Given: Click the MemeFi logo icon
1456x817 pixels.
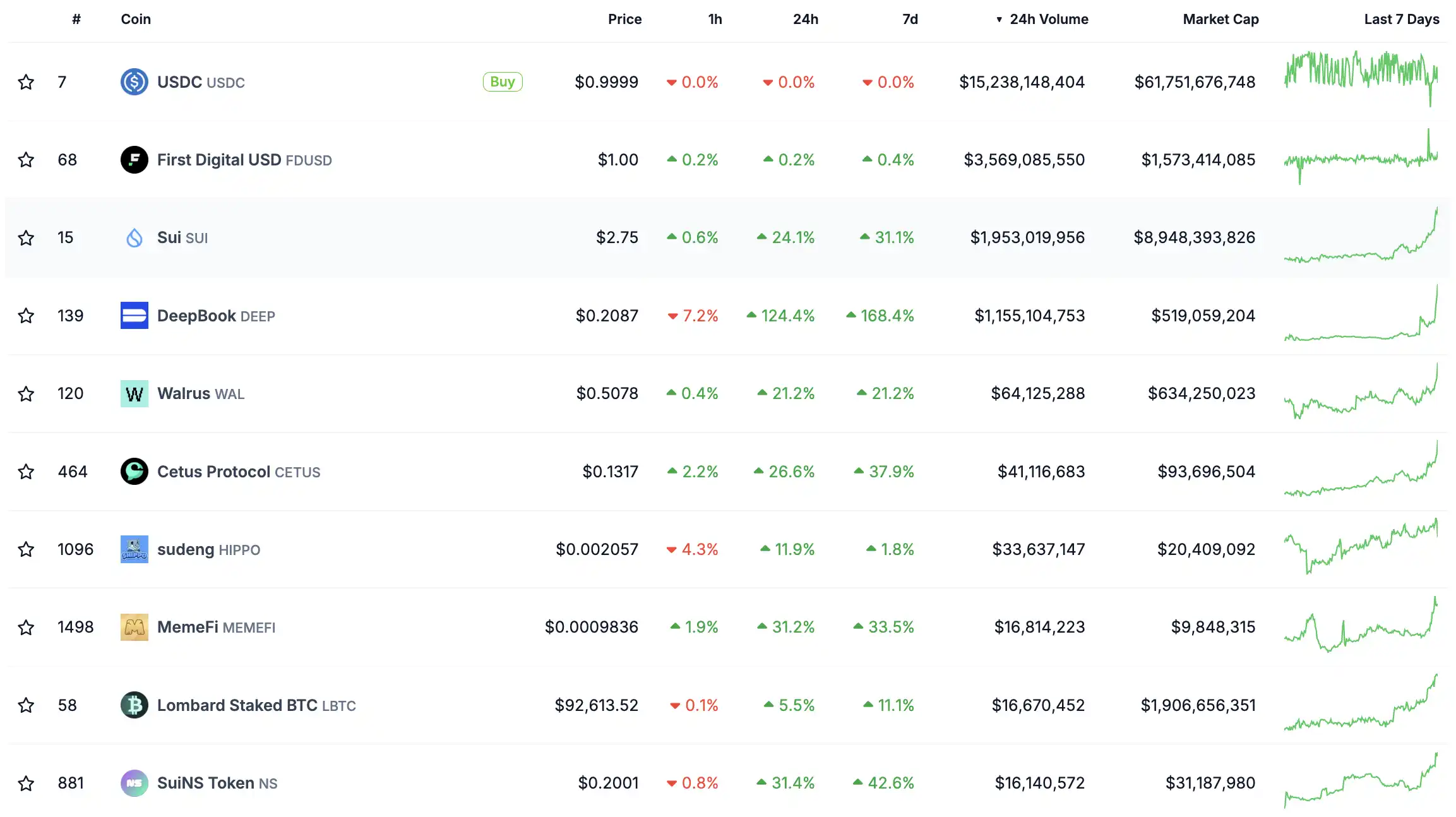Looking at the screenshot, I should pyautogui.click(x=134, y=627).
